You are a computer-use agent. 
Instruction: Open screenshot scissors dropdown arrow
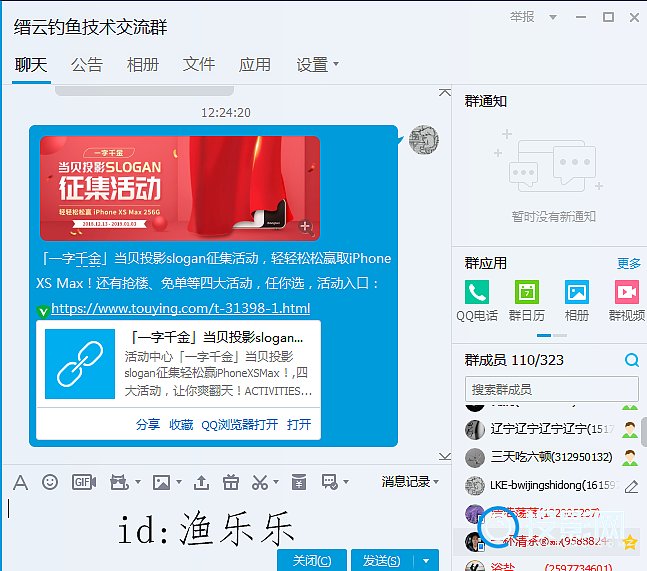coord(276,484)
